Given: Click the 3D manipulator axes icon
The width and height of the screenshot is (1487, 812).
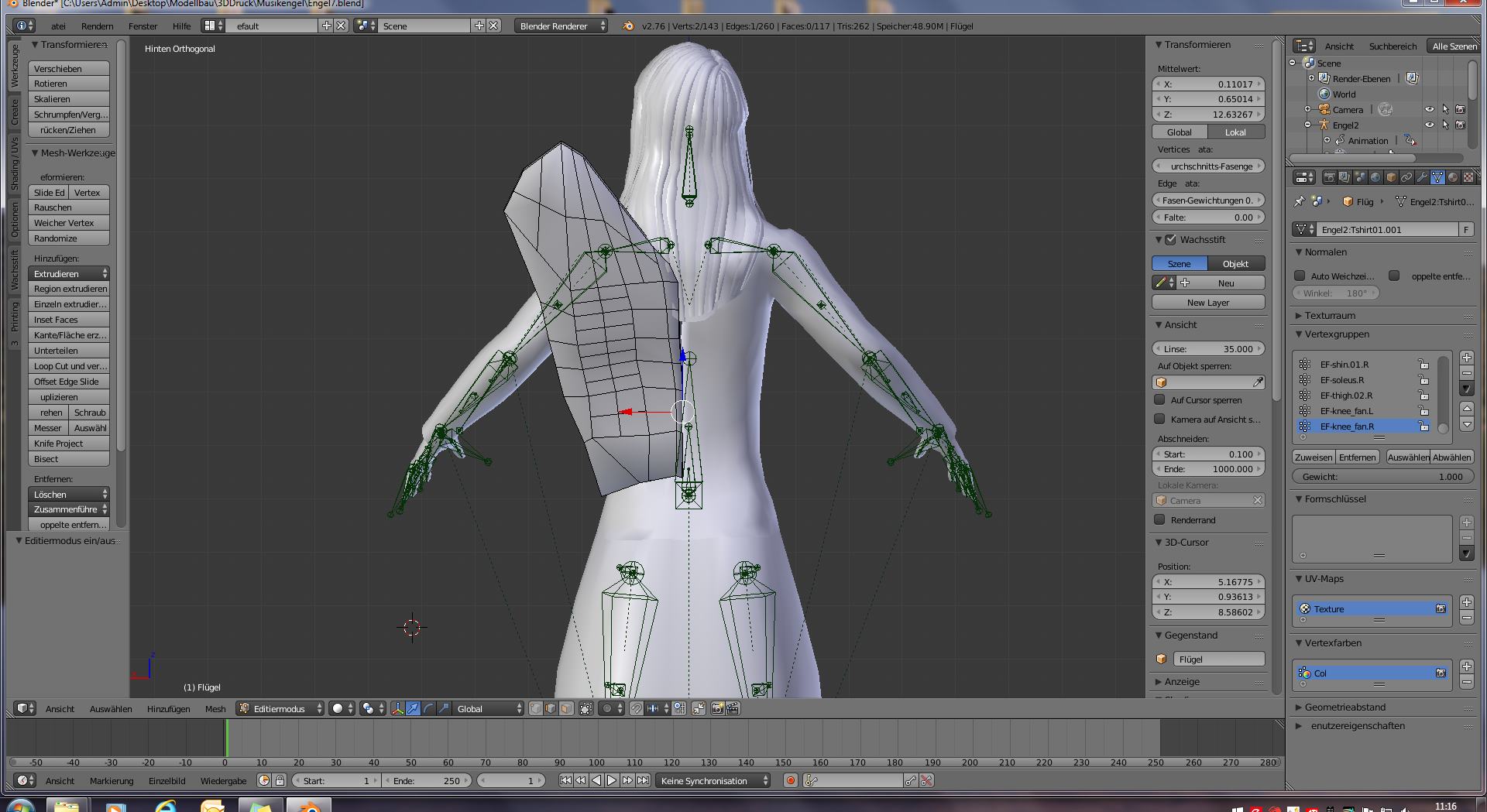Looking at the screenshot, I should point(397,708).
